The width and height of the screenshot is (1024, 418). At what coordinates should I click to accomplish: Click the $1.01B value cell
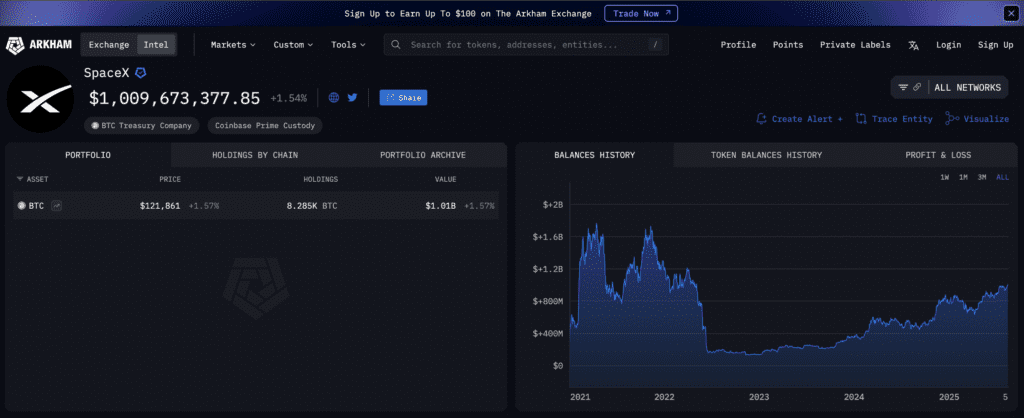click(440, 206)
